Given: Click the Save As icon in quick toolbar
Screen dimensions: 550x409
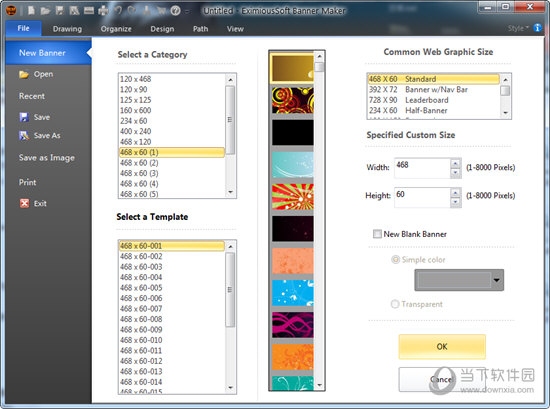Looking at the screenshot, I should (x=74, y=11).
